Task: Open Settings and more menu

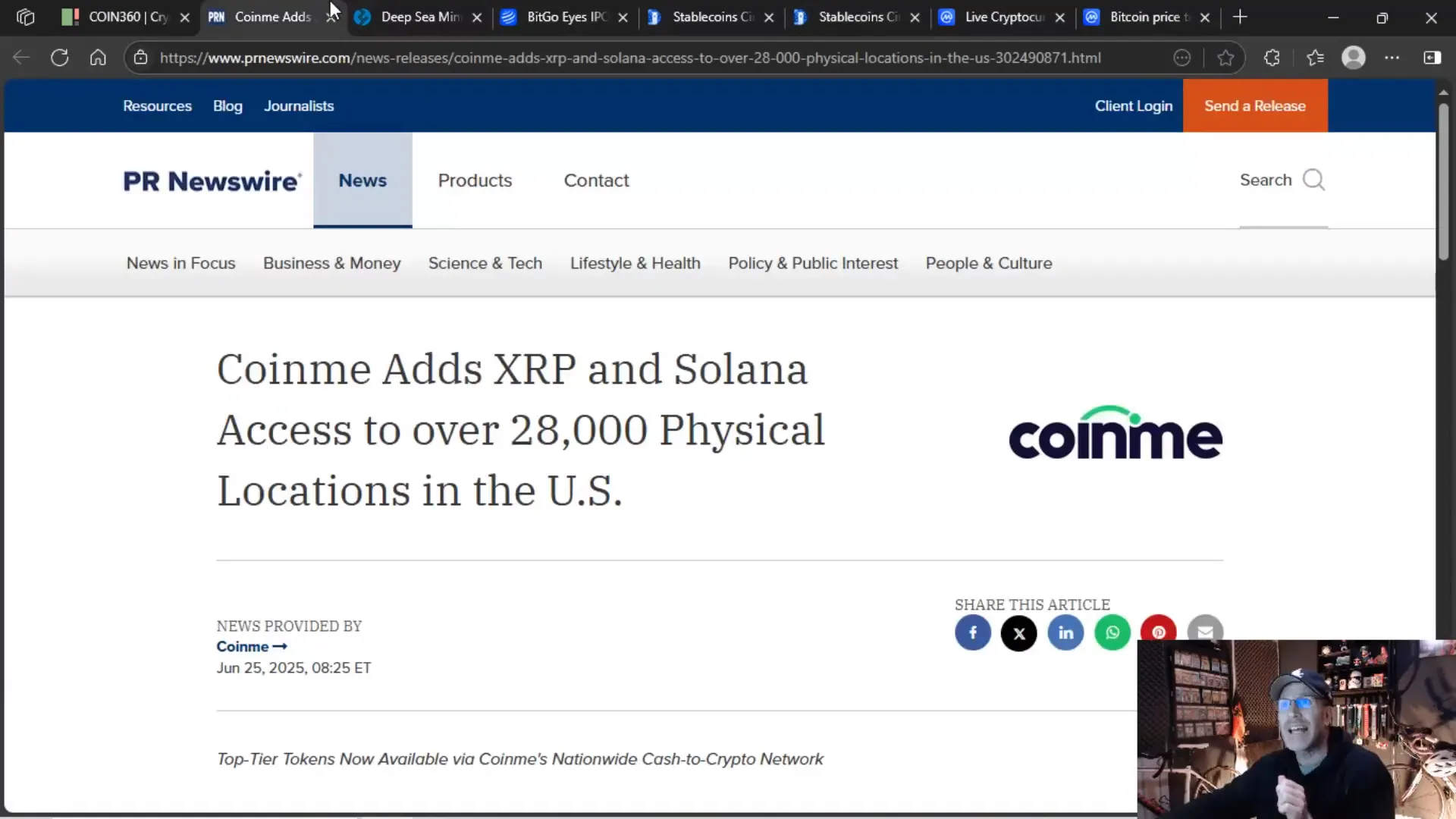Action: [1392, 58]
